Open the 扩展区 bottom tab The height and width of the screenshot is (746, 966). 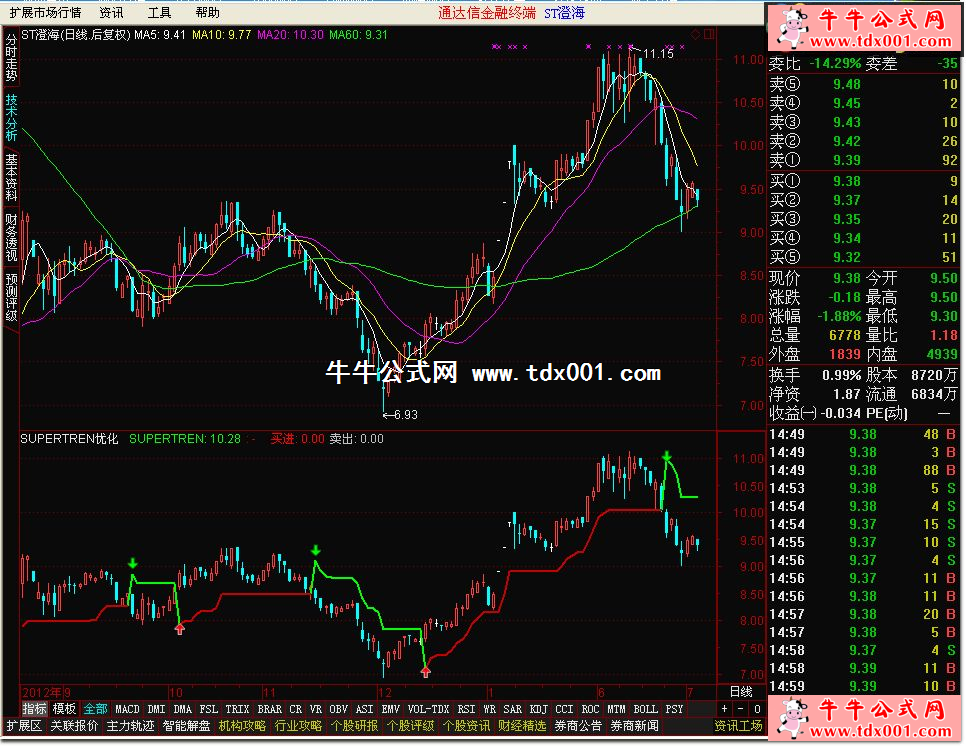(24, 726)
